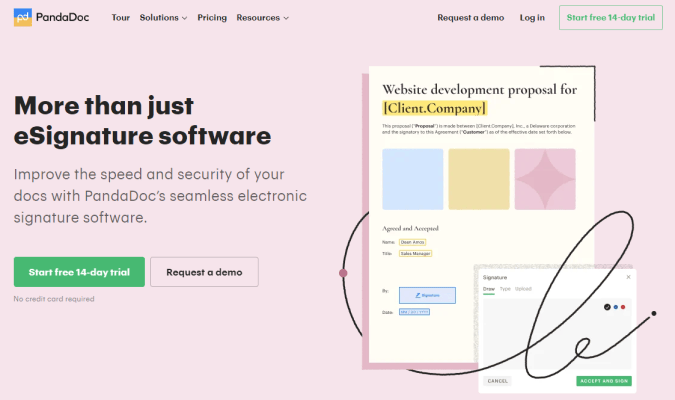Choose the blue ink color swatch
Image resolution: width=675 pixels, height=400 pixels.
tap(616, 307)
